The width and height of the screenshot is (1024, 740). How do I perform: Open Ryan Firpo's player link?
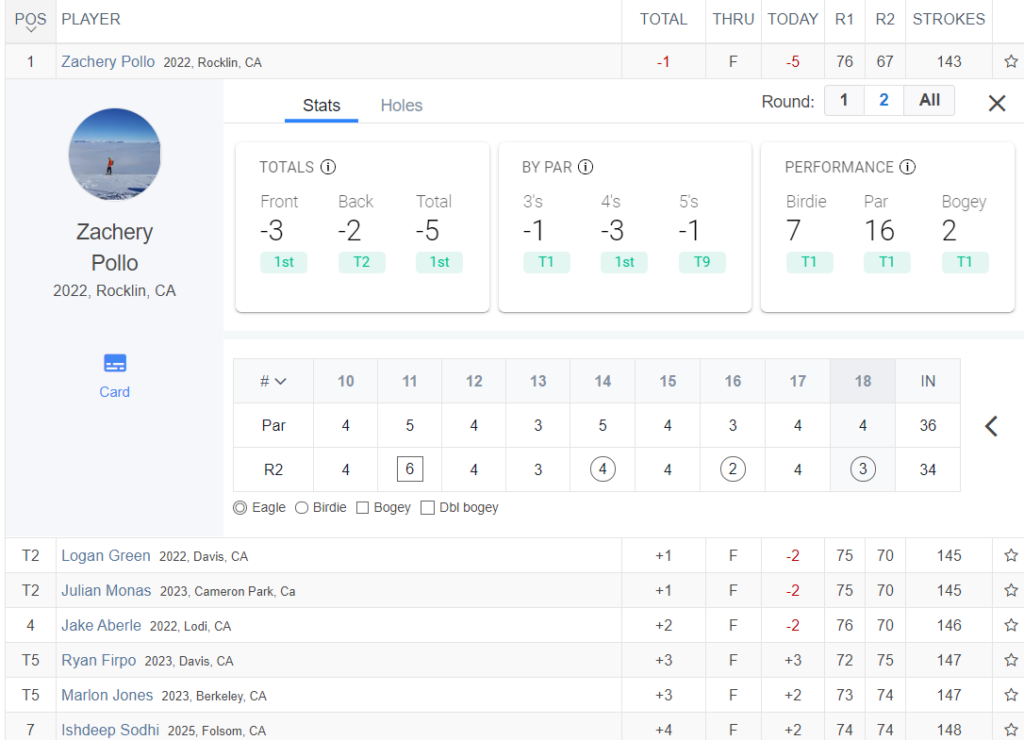pos(99,660)
